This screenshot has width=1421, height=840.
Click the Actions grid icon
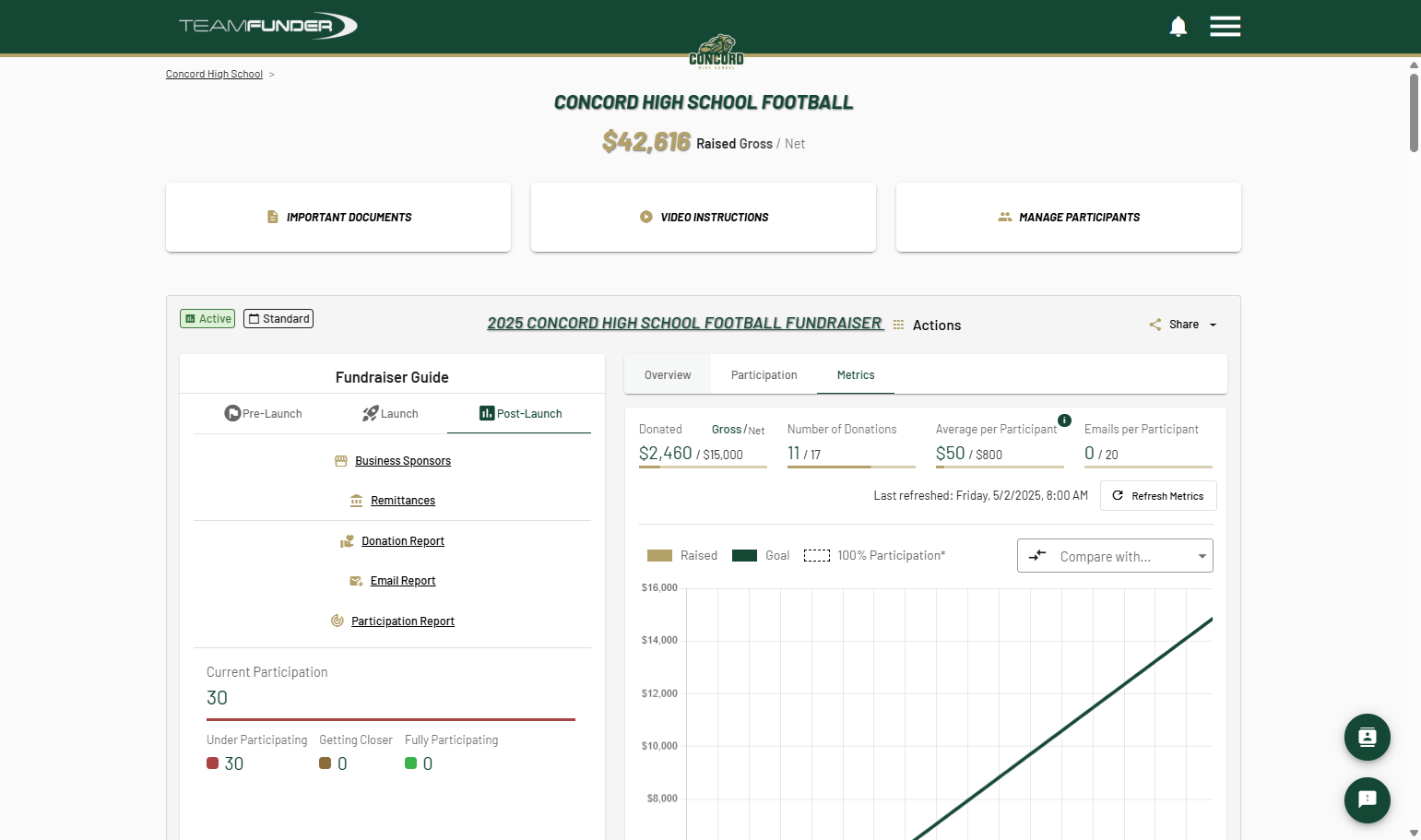898,325
